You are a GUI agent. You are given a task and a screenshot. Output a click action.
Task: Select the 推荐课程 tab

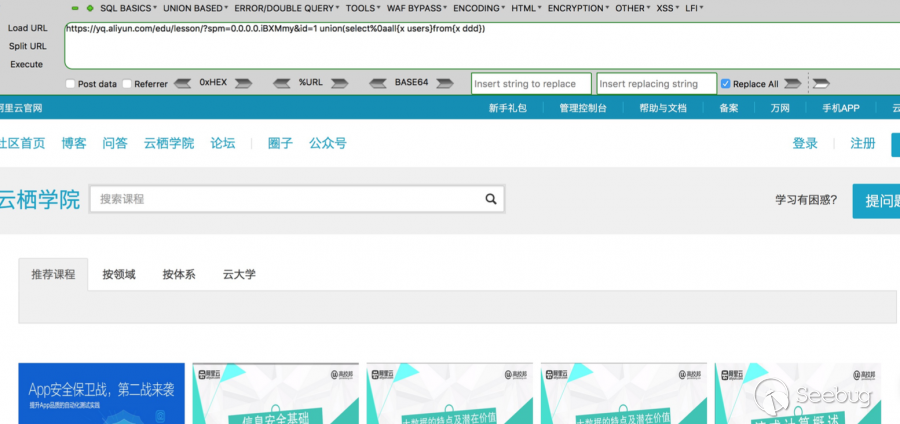pyautogui.click(x=53, y=274)
